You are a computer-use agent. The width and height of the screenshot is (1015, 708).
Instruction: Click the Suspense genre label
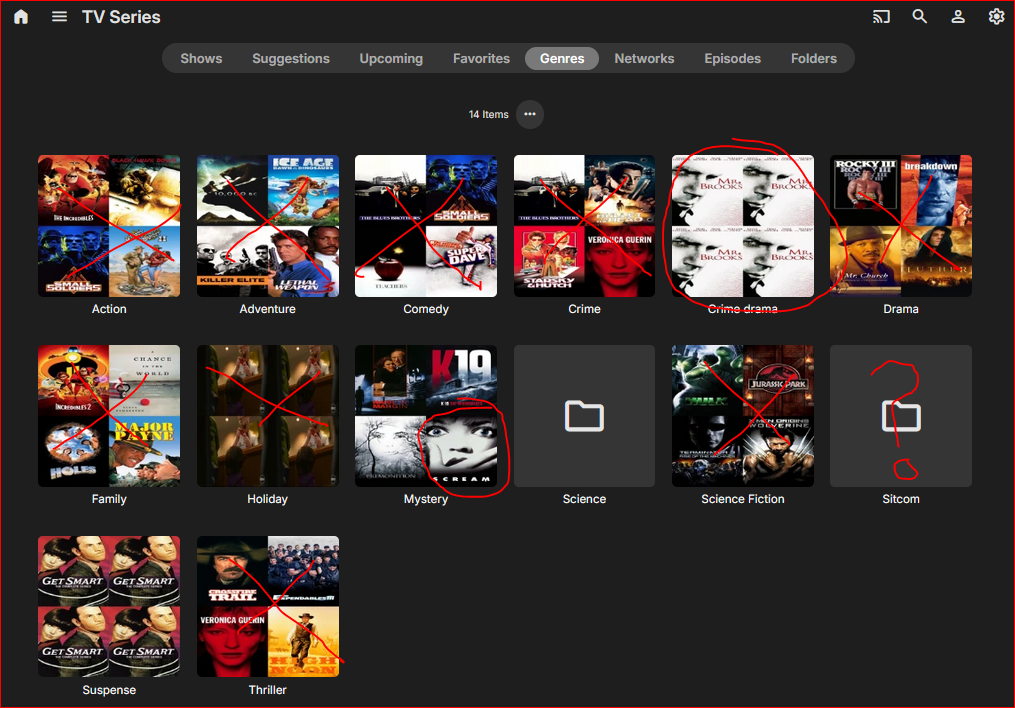tap(109, 690)
